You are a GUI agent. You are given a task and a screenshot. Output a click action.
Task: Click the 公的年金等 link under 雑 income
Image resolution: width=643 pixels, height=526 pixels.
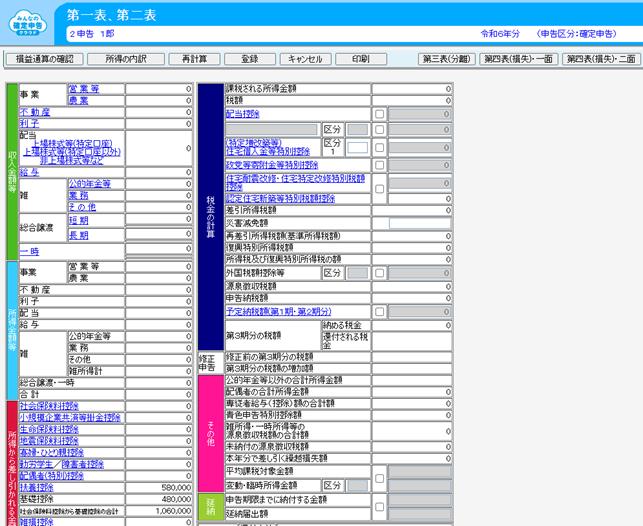coord(89,184)
